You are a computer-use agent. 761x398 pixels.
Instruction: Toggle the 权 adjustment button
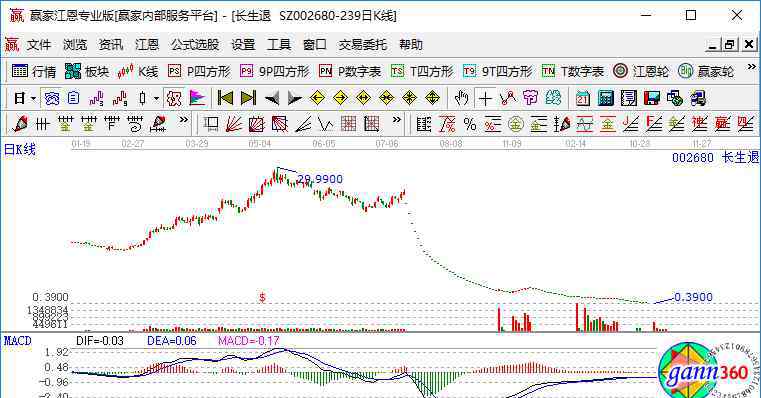pos(174,99)
